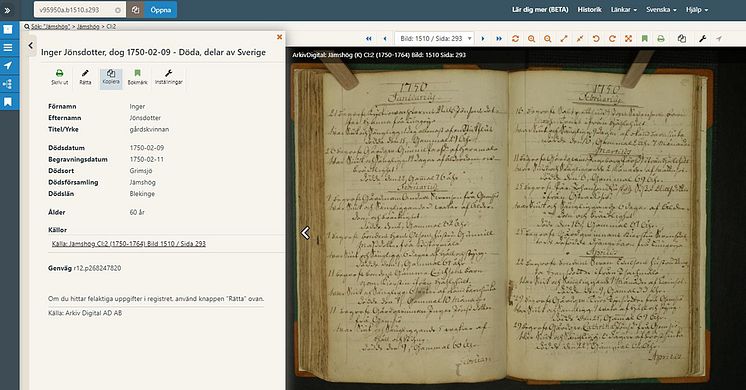Image resolution: width=746 pixels, height=390 pixels.
Task: Open the Hjälp menu
Action: (x=697, y=10)
